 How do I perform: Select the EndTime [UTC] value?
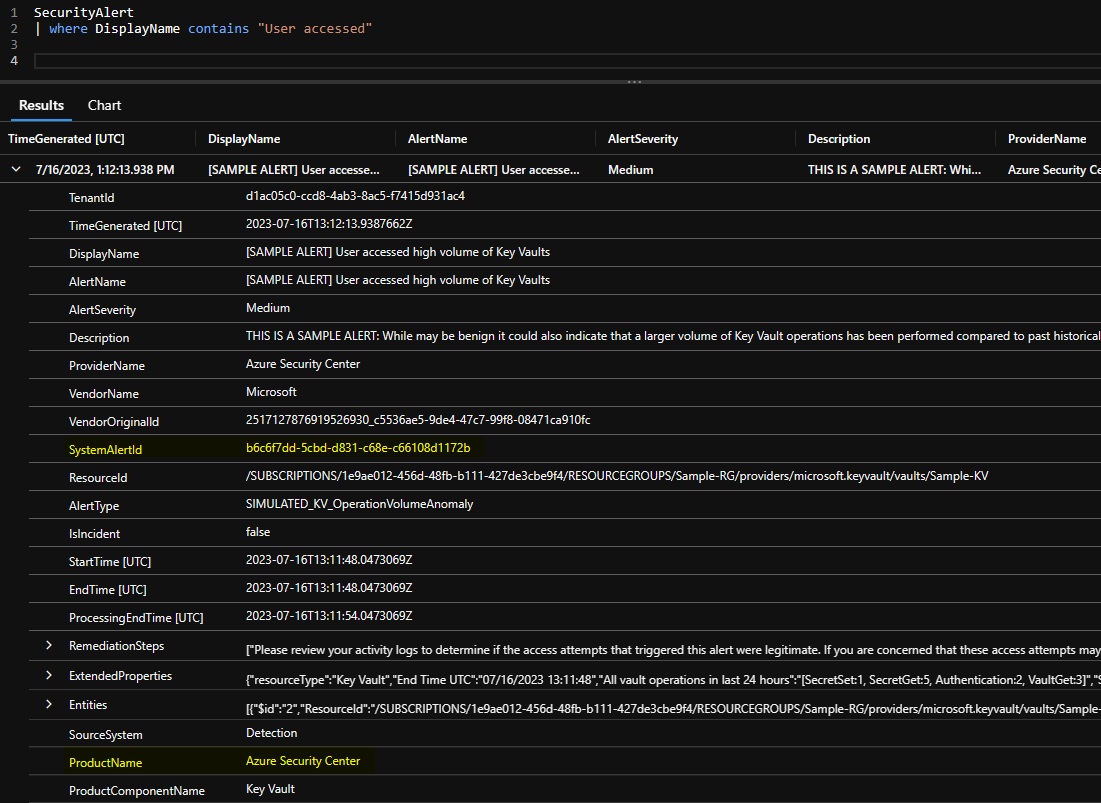click(329, 588)
